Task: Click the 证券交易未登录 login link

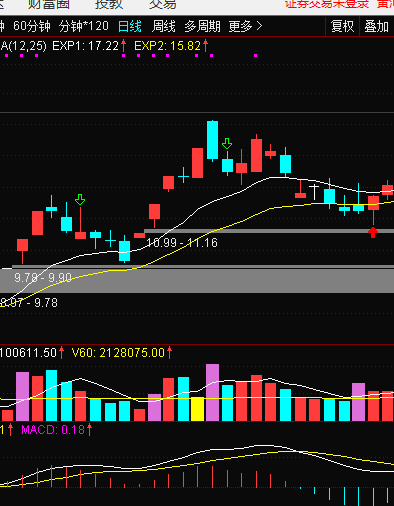Action: pyautogui.click(x=327, y=4)
